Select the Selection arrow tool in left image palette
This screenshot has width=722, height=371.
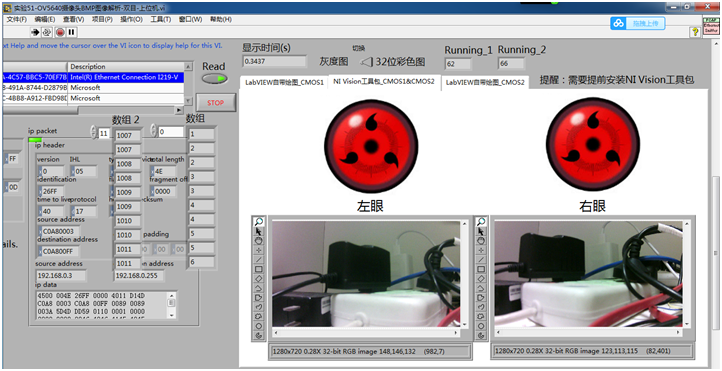[259, 232]
